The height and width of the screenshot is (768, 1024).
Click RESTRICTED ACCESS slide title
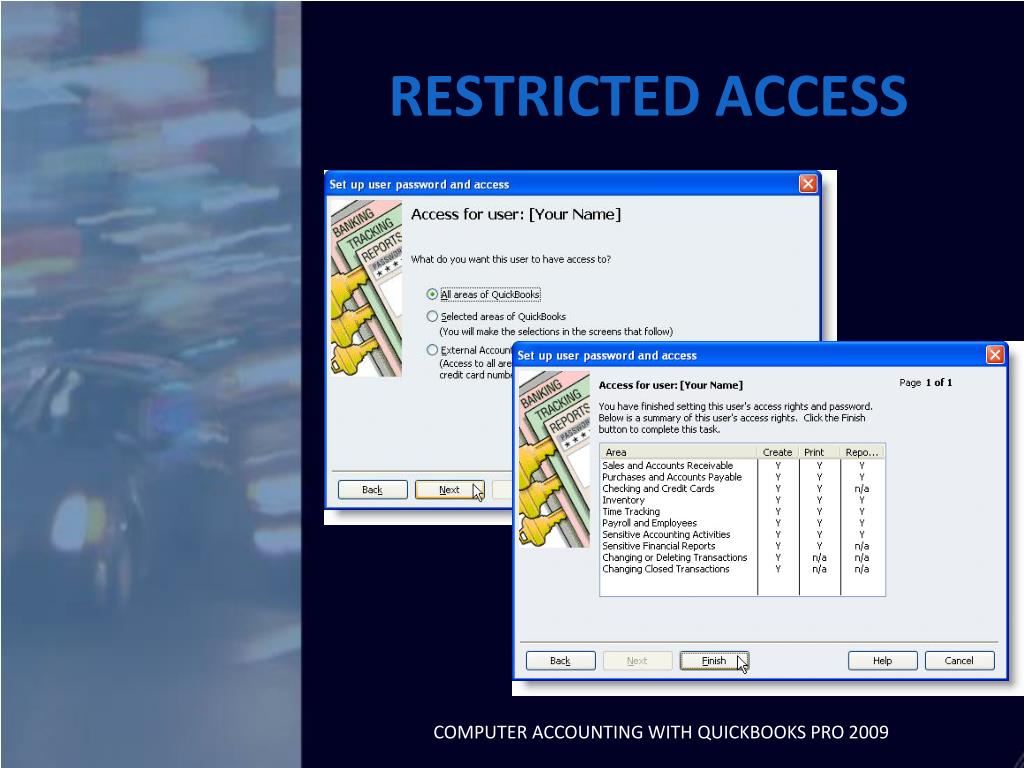pos(648,95)
